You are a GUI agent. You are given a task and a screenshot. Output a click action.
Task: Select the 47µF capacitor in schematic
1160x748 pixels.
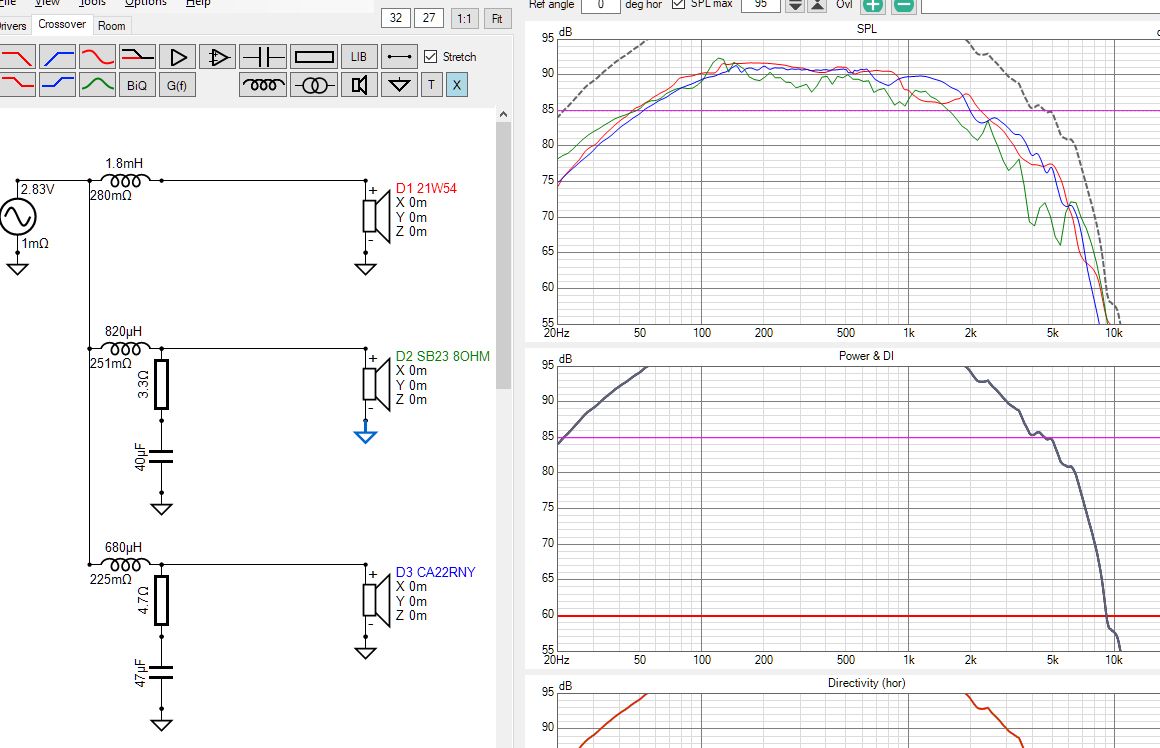pyautogui.click(x=161, y=673)
